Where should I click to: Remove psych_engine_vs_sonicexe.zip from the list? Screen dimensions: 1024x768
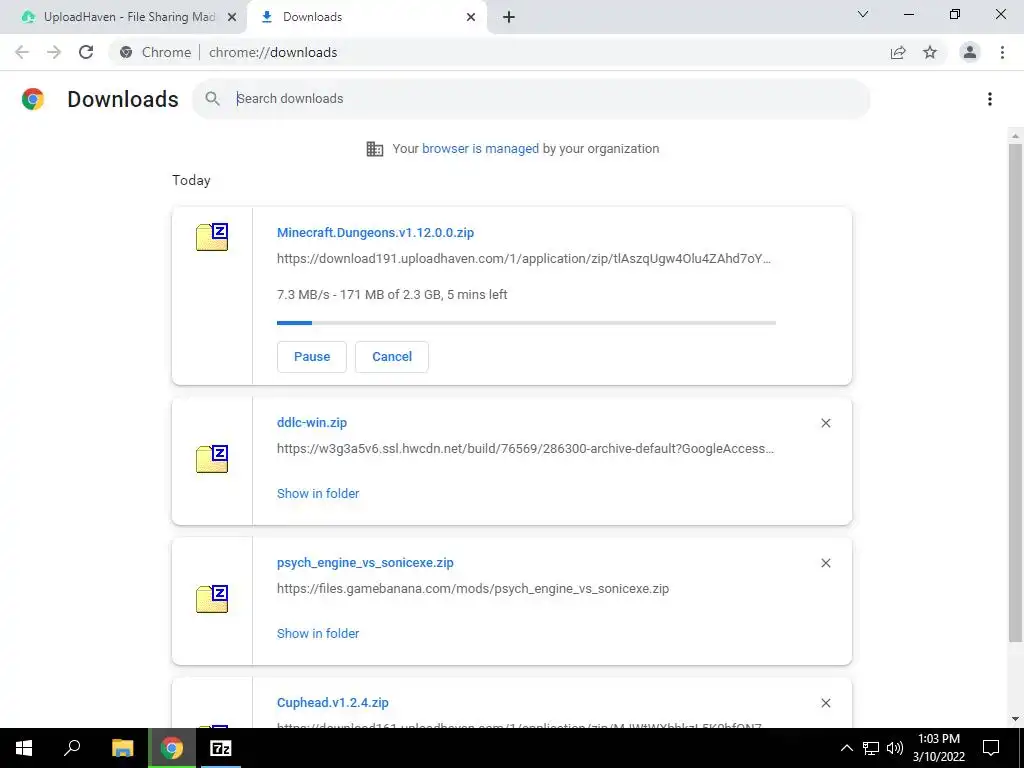[x=825, y=563]
